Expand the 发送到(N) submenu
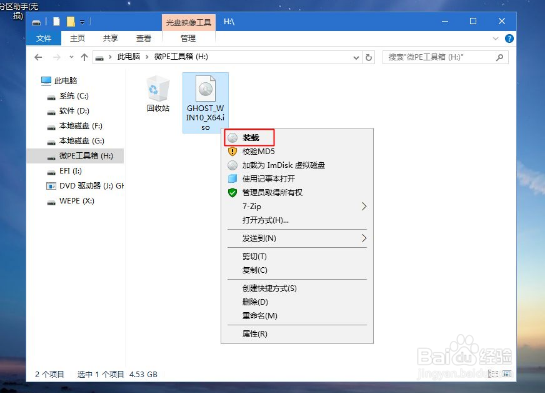 point(297,238)
